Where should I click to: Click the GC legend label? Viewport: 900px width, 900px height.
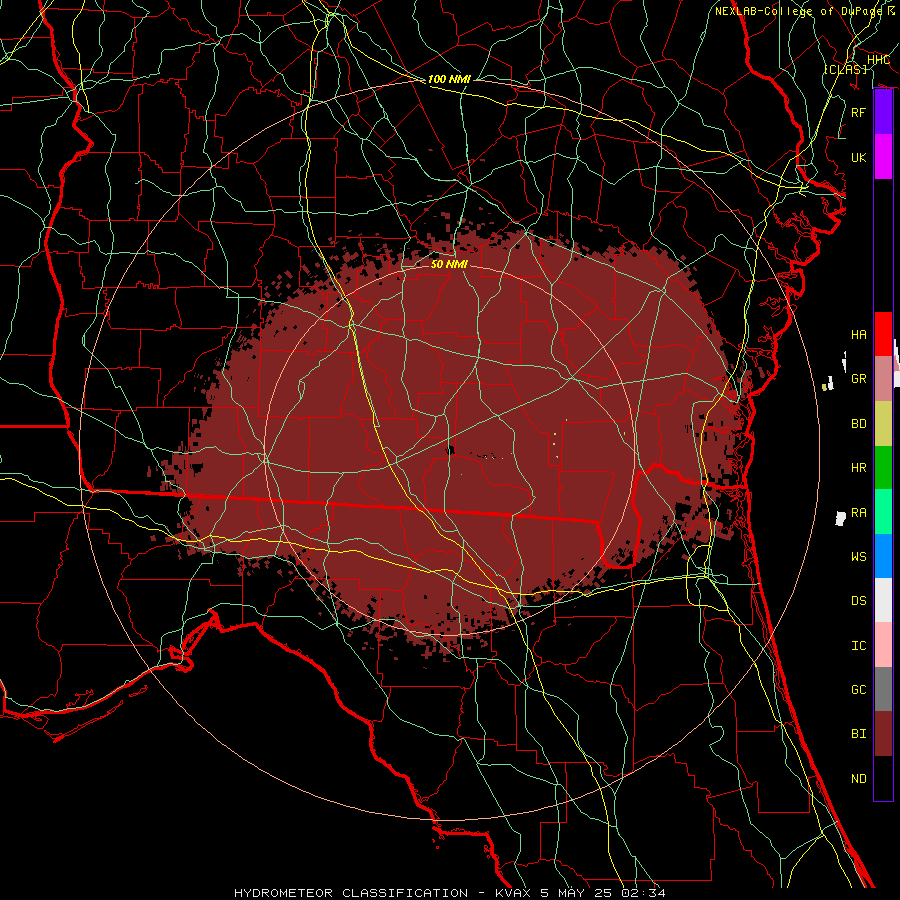859,690
